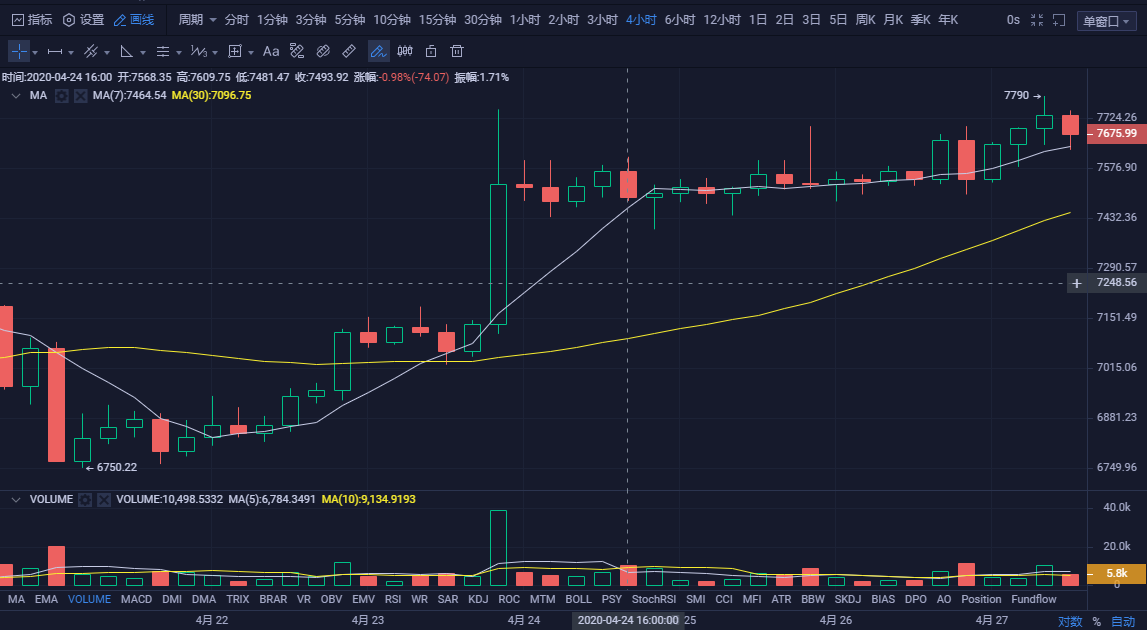The width and height of the screenshot is (1147, 630).
Task: Toggle the continuous drawing pen icon
Action: coord(378,51)
